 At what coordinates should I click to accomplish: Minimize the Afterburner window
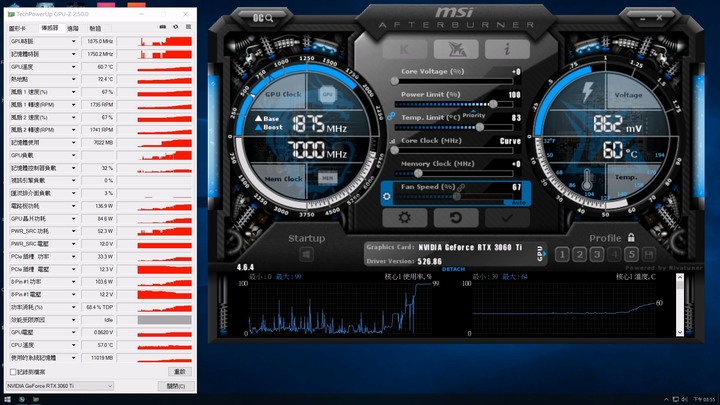[x=642, y=18]
